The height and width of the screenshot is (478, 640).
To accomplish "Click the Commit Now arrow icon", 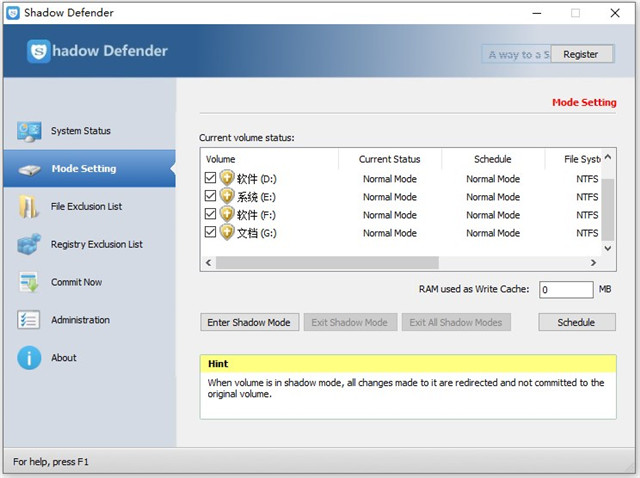I will pos(29,282).
